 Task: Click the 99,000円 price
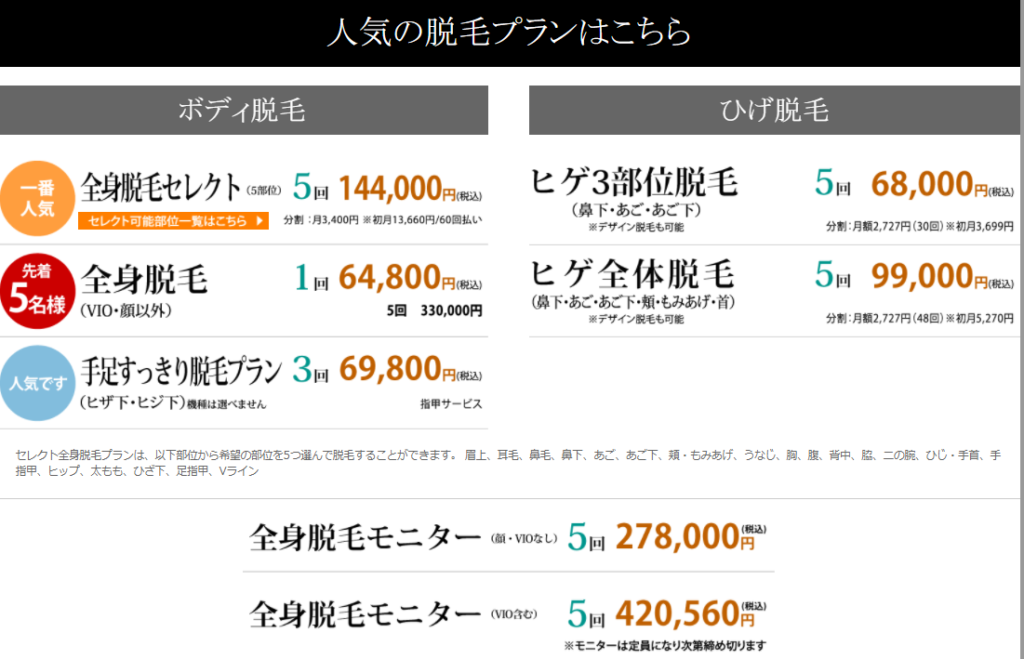pos(942,276)
